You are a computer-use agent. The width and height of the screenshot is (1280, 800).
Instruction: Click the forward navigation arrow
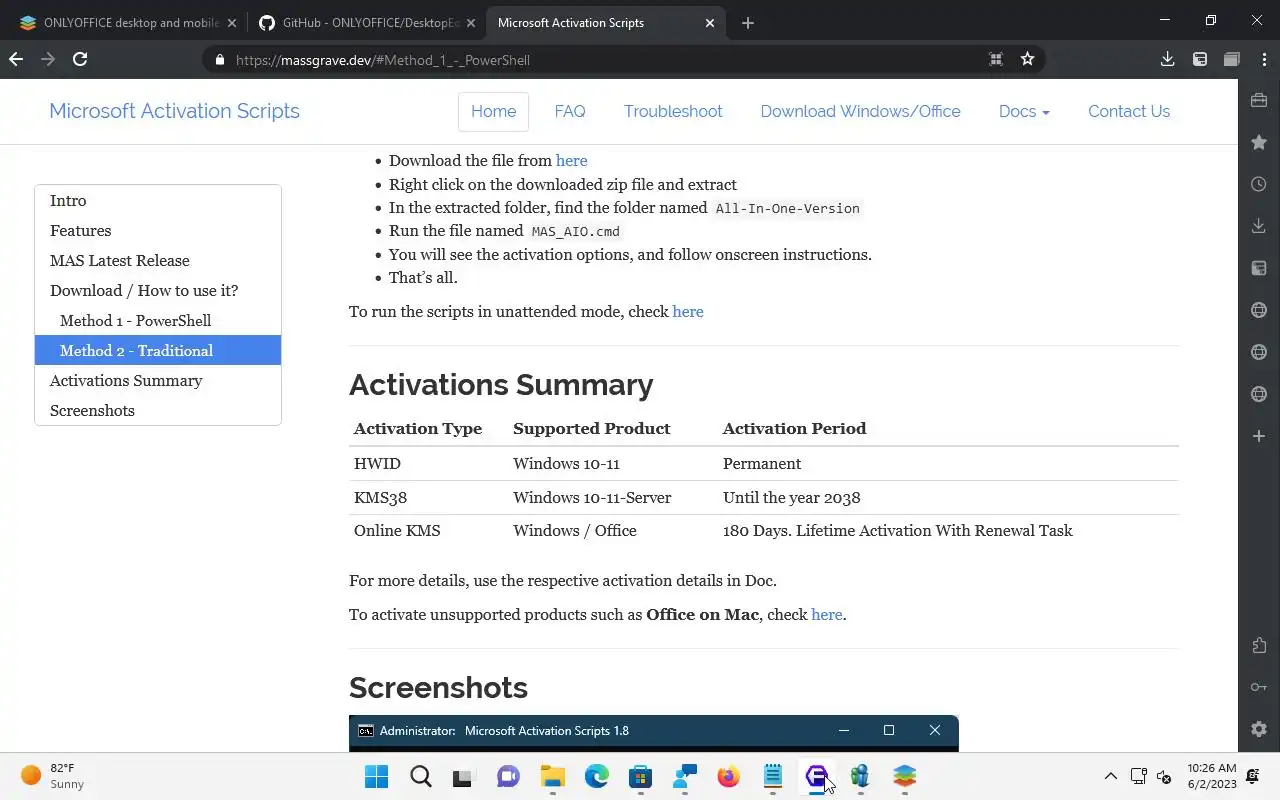point(48,59)
